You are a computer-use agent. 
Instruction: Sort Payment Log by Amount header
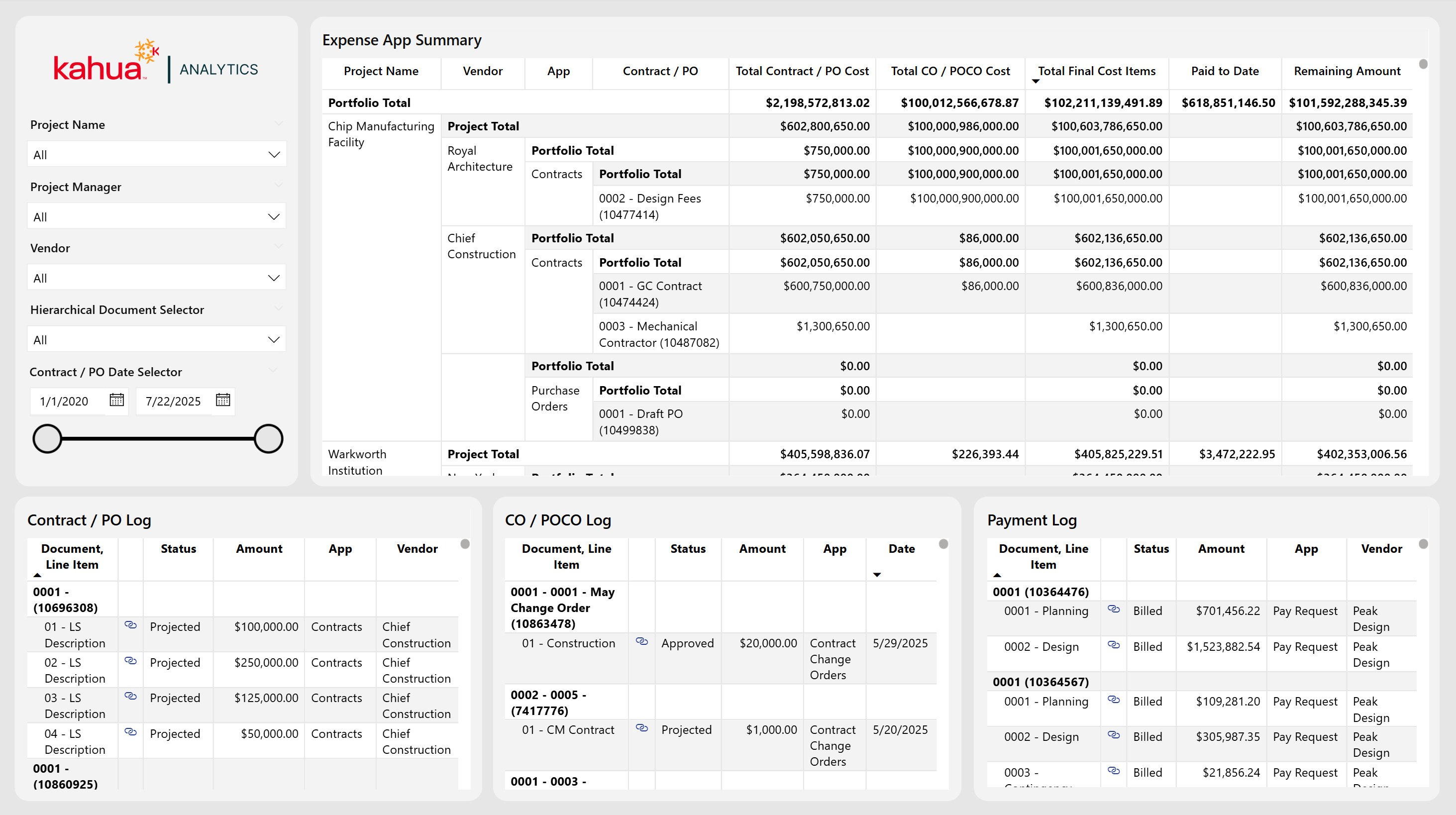pos(1221,549)
